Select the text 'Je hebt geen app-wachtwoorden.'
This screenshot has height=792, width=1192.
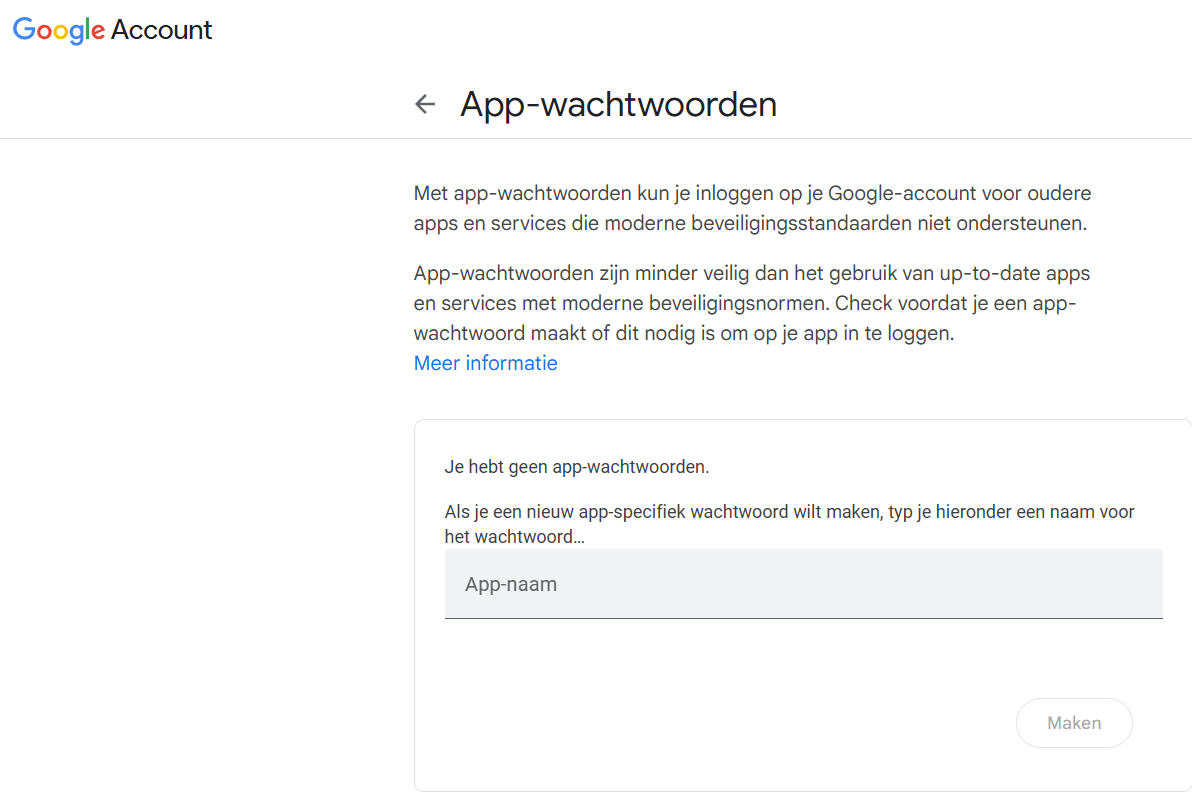576,467
